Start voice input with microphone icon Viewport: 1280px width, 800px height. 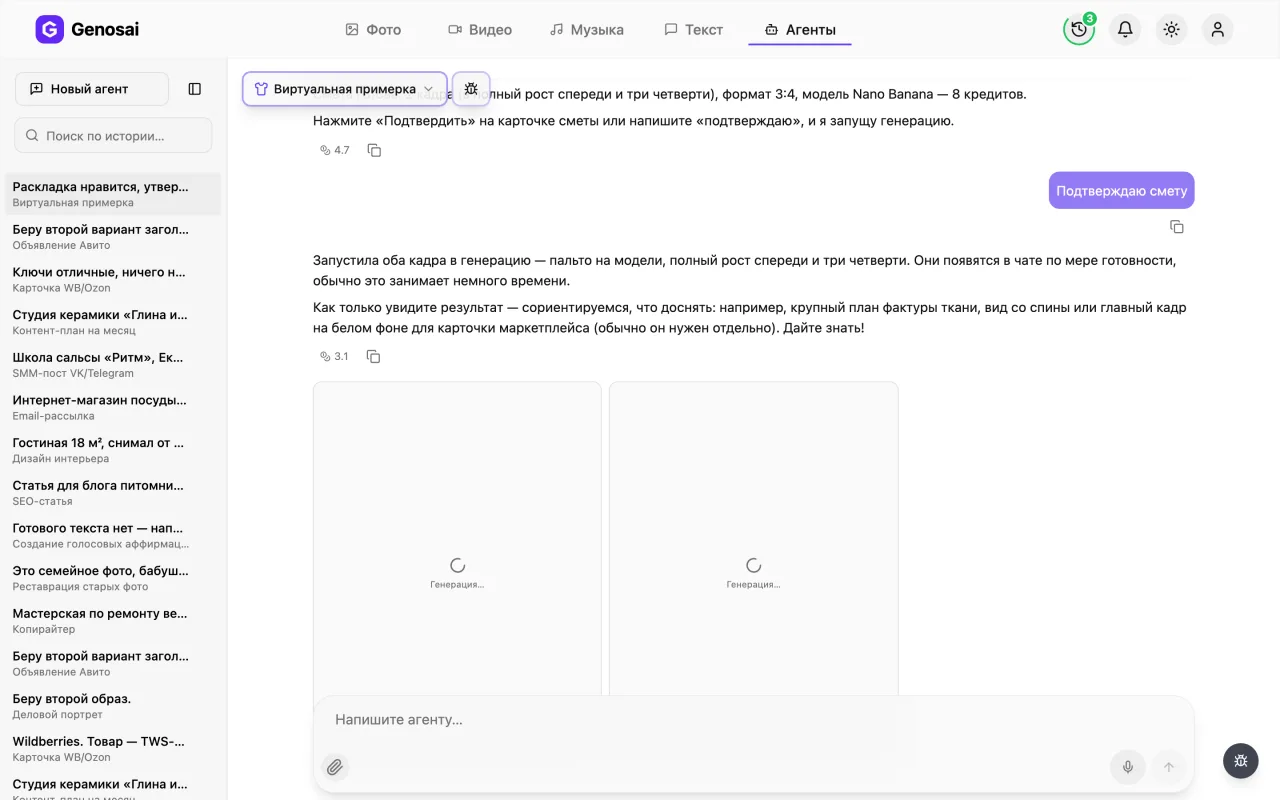click(1128, 767)
